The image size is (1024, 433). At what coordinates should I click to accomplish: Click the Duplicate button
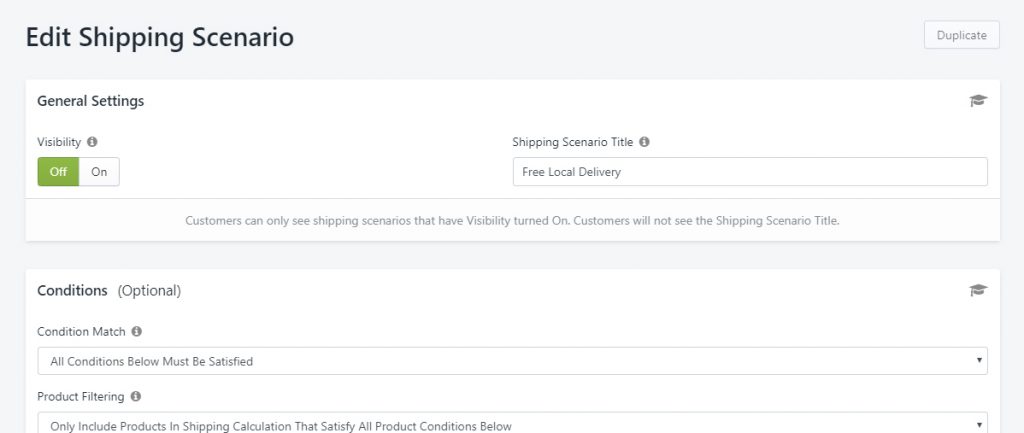pyautogui.click(x=961, y=35)
